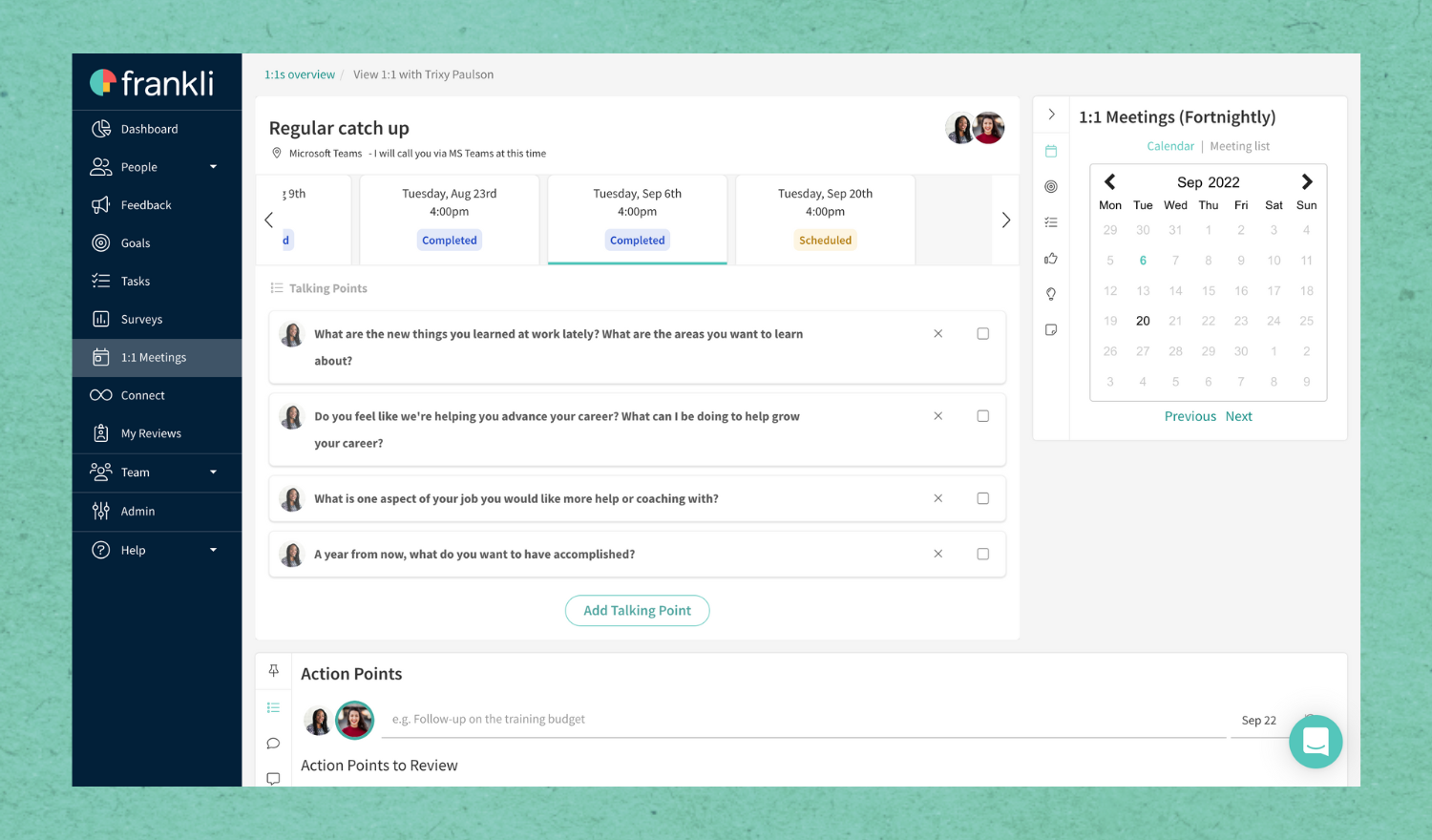Check the box on the career advancement talking point
Image resolution: width=1432 pixels, height=840 pixels.
(x=982, y=415)
